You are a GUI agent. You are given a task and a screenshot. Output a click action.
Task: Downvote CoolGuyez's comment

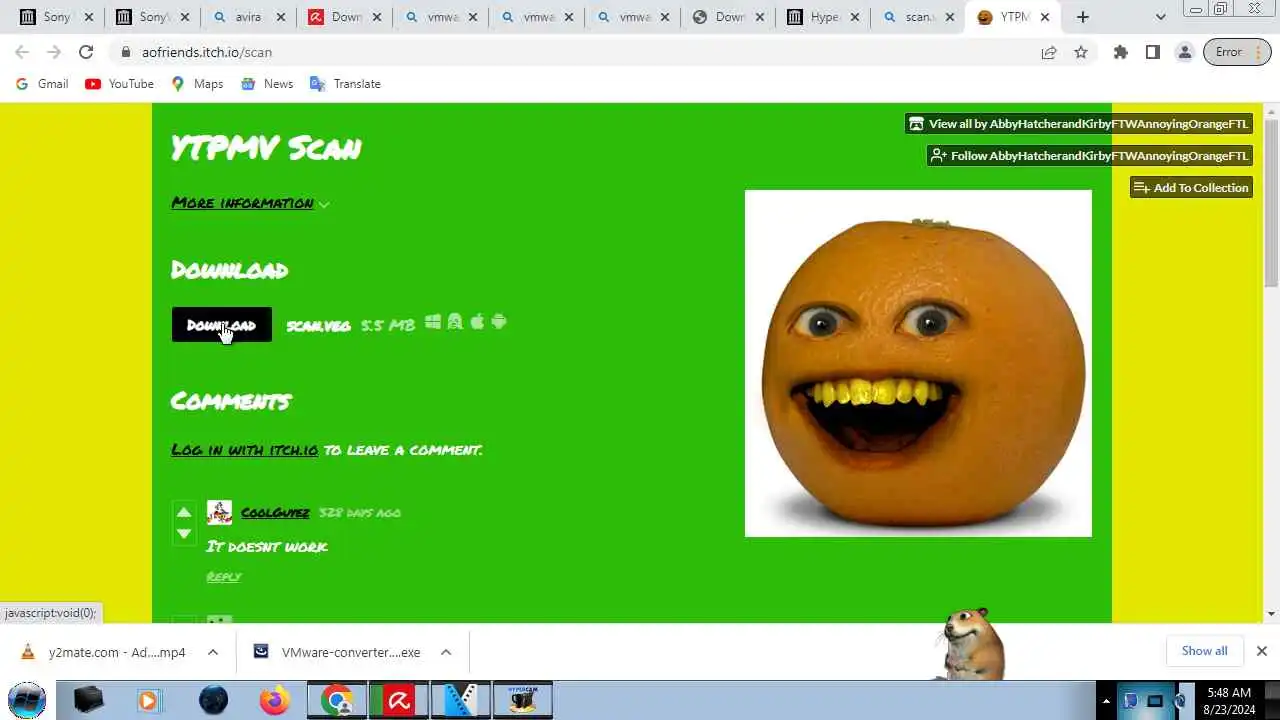[184, 534]
